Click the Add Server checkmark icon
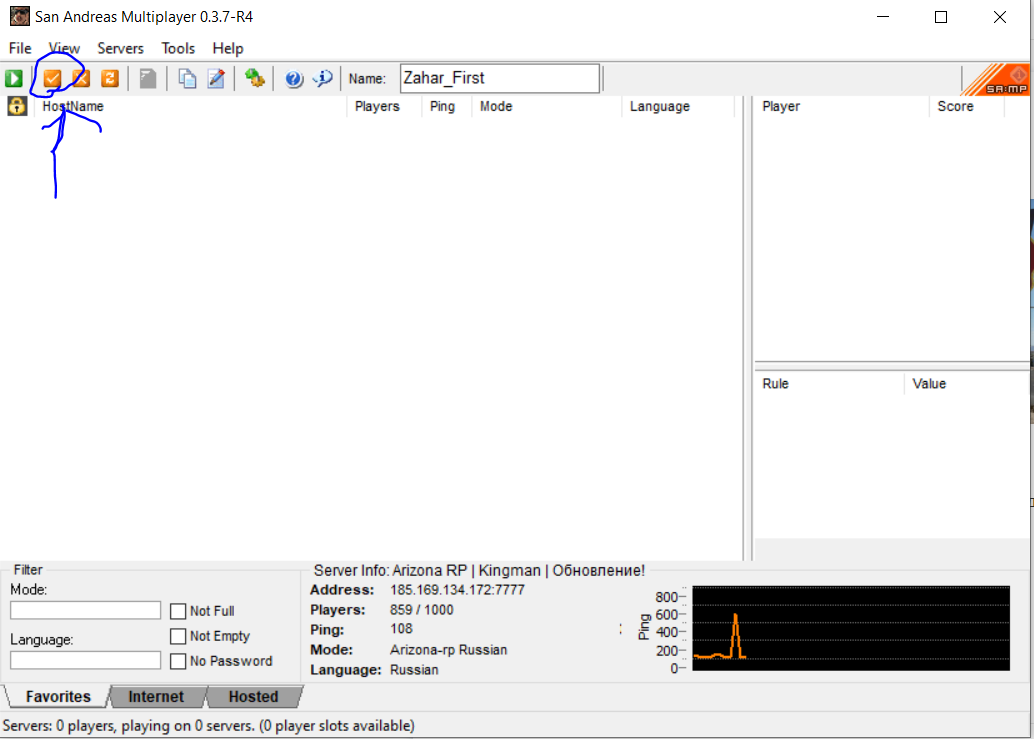Viewport: 1034px width, 739px height. [52, 78]
